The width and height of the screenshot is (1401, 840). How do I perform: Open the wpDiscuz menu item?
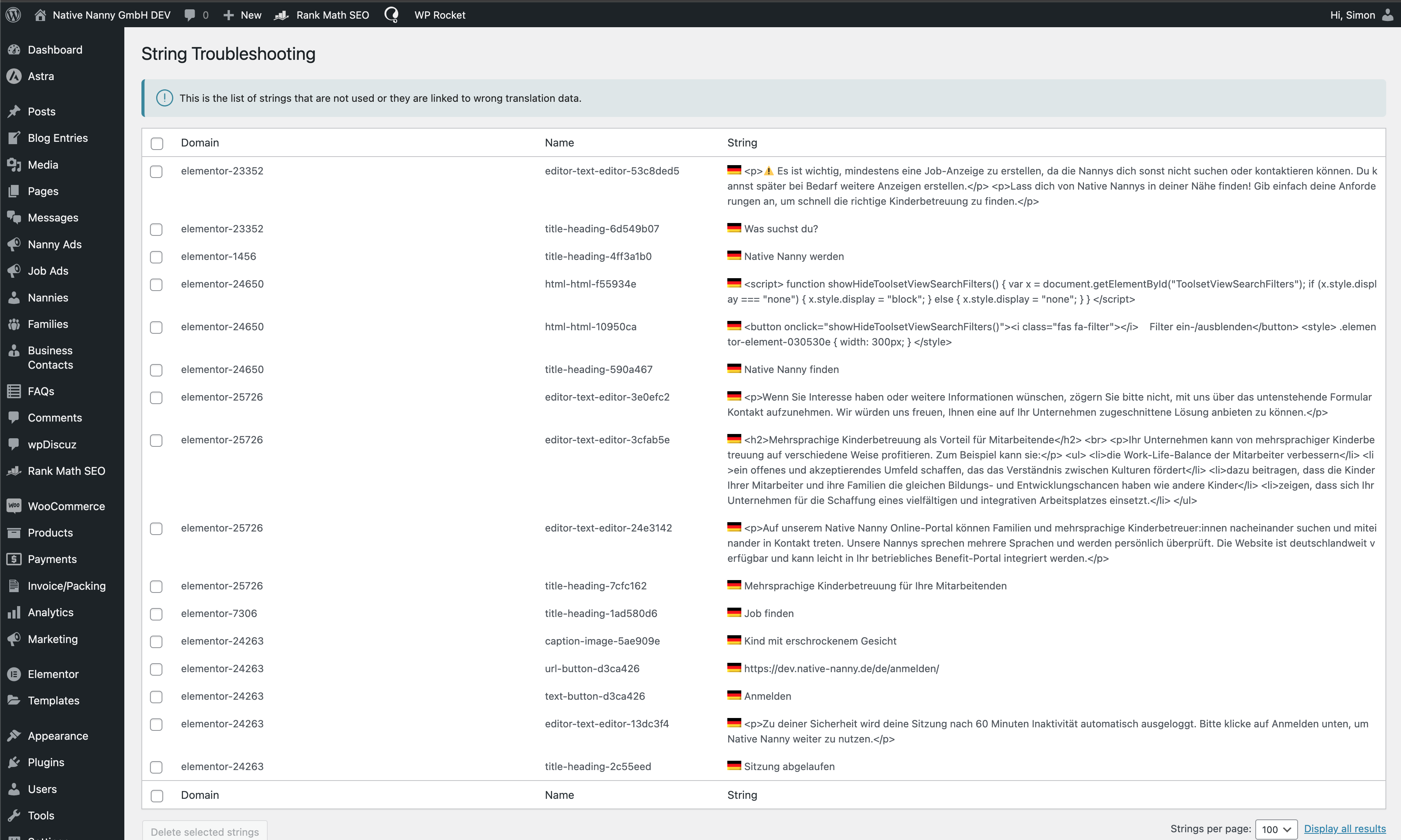click(52, 444)
